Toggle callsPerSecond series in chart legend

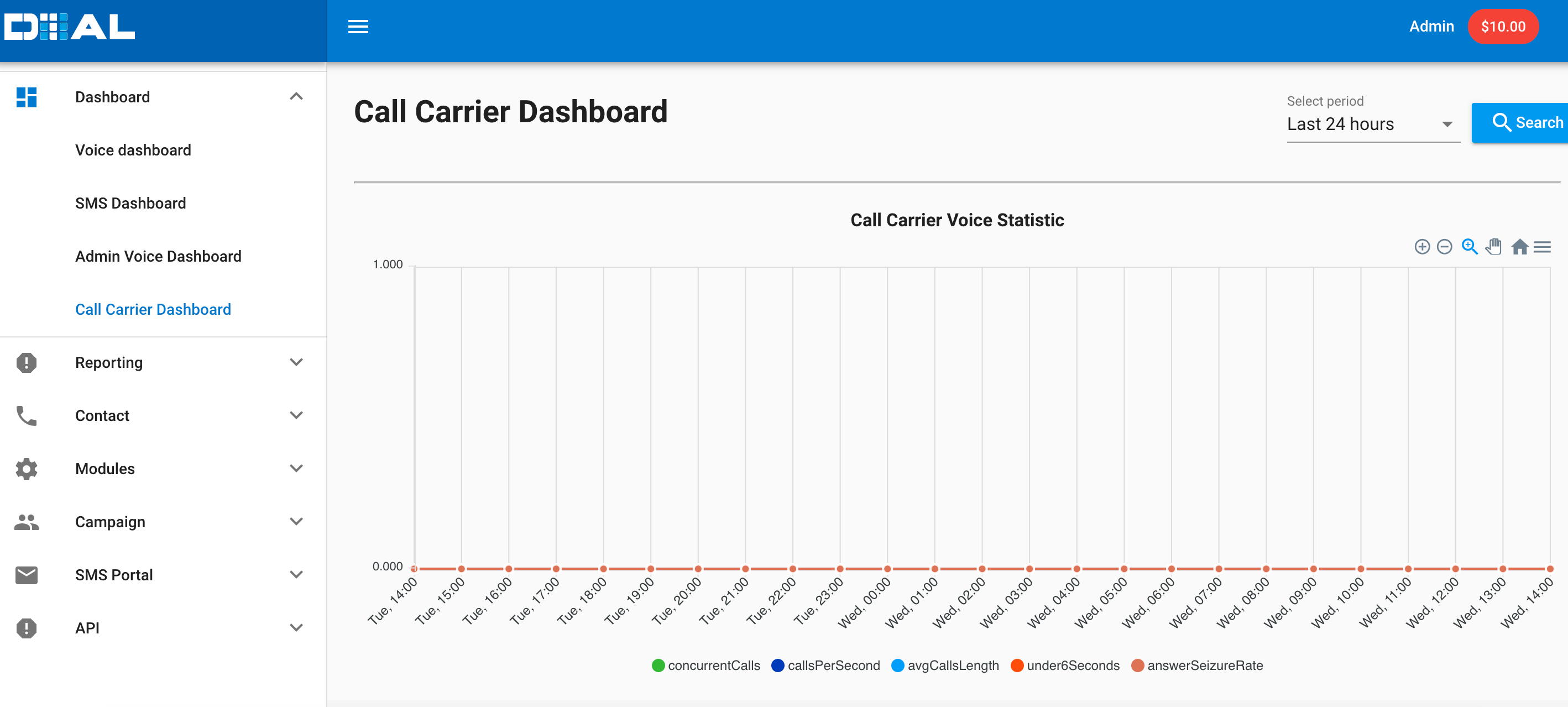(826, 666)
